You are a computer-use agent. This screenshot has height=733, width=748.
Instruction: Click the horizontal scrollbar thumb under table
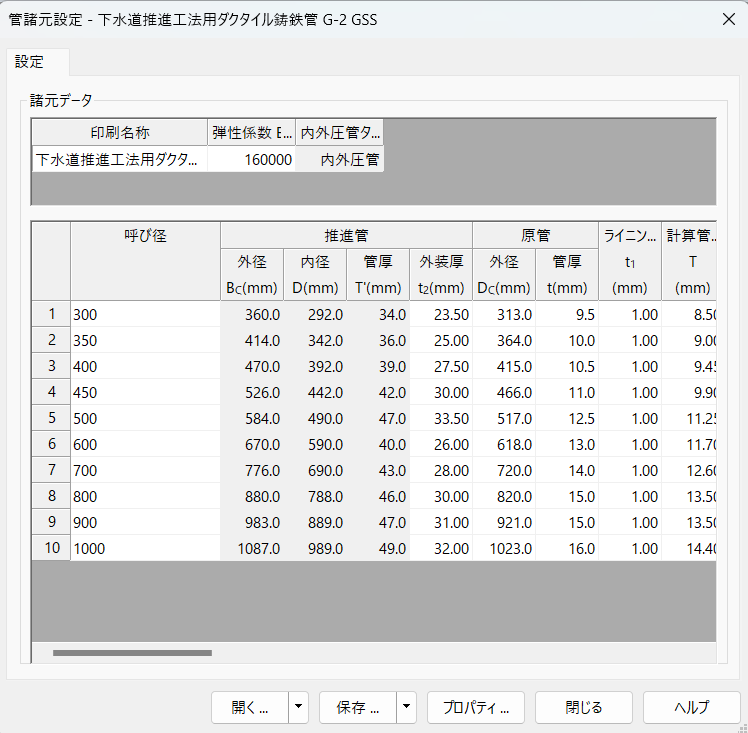coord(132,653)
